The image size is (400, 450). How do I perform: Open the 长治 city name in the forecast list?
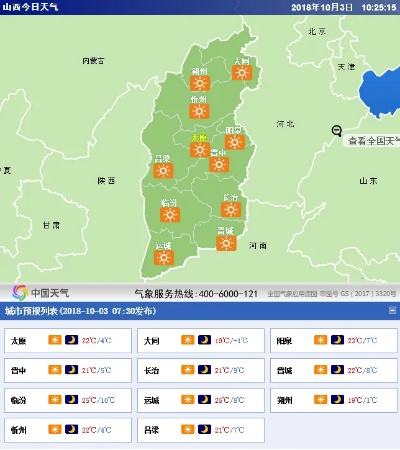151,371
